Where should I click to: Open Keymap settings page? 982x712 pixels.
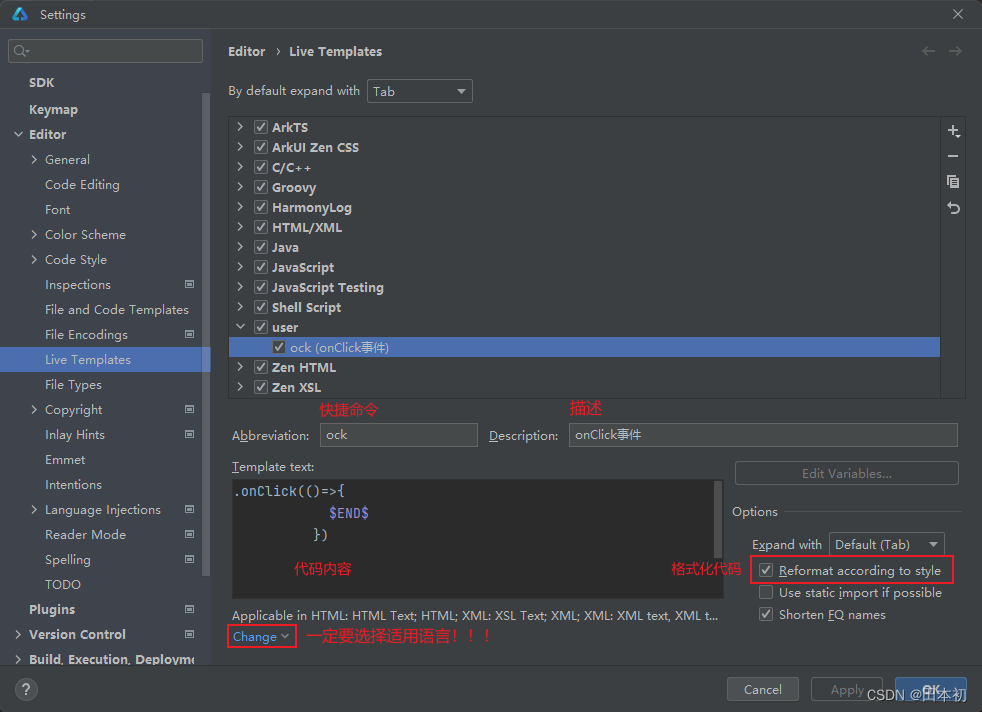pos(53,110)
